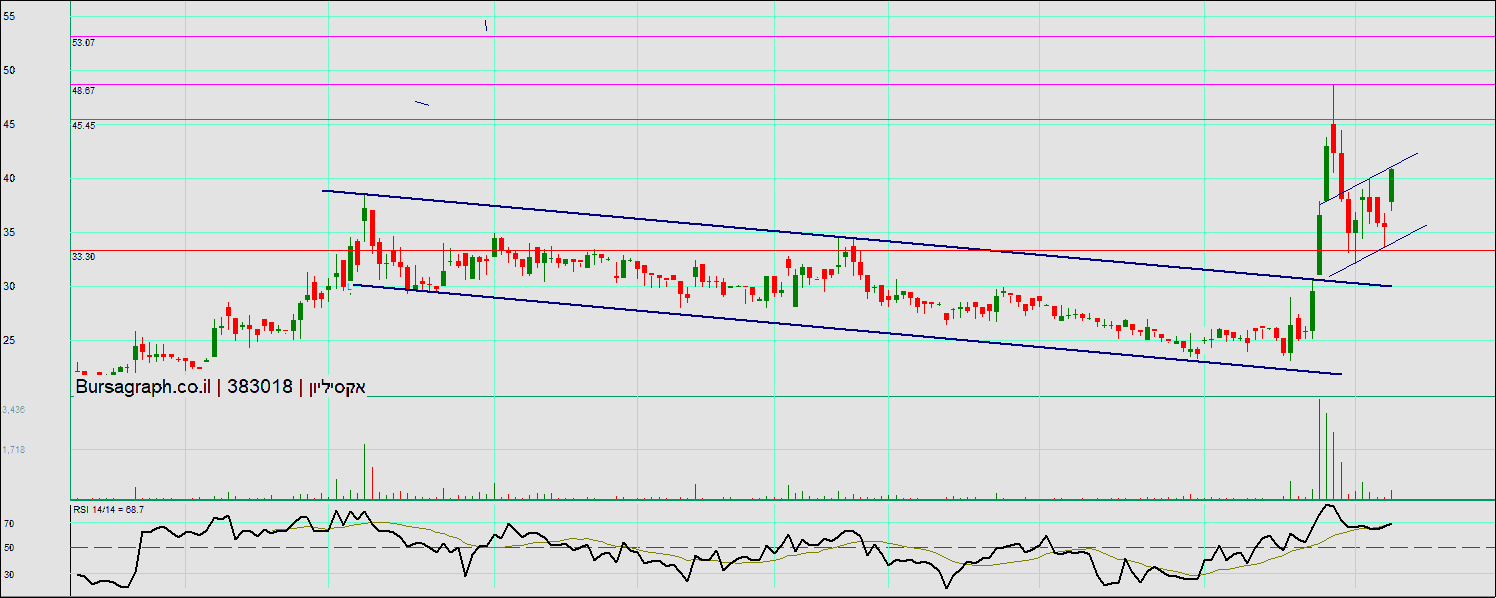The height and width of the screenshot is (598, 1496).
Task: Select the lower short rising flag line
Action: [x=1377, y=251]
